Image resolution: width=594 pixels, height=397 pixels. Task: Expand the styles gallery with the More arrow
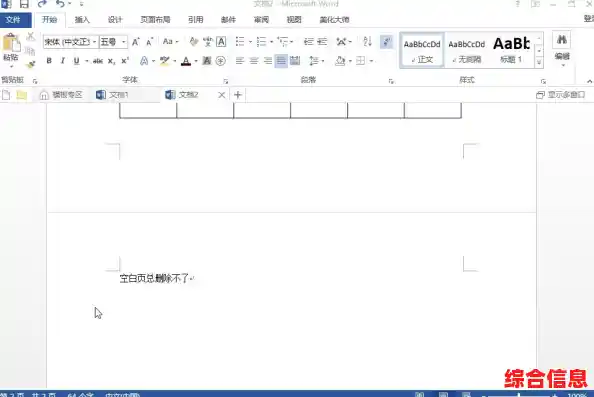click(x=539, y=63)
